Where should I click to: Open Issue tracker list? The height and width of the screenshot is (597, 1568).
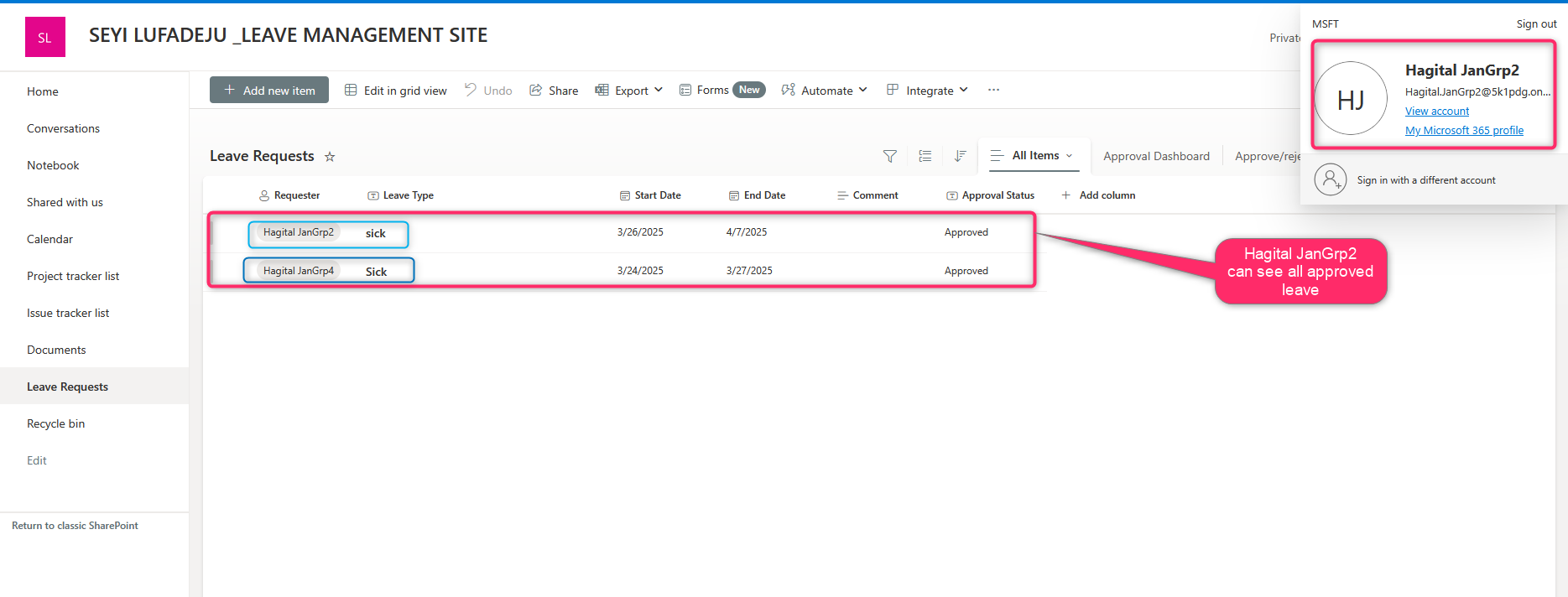68,313
